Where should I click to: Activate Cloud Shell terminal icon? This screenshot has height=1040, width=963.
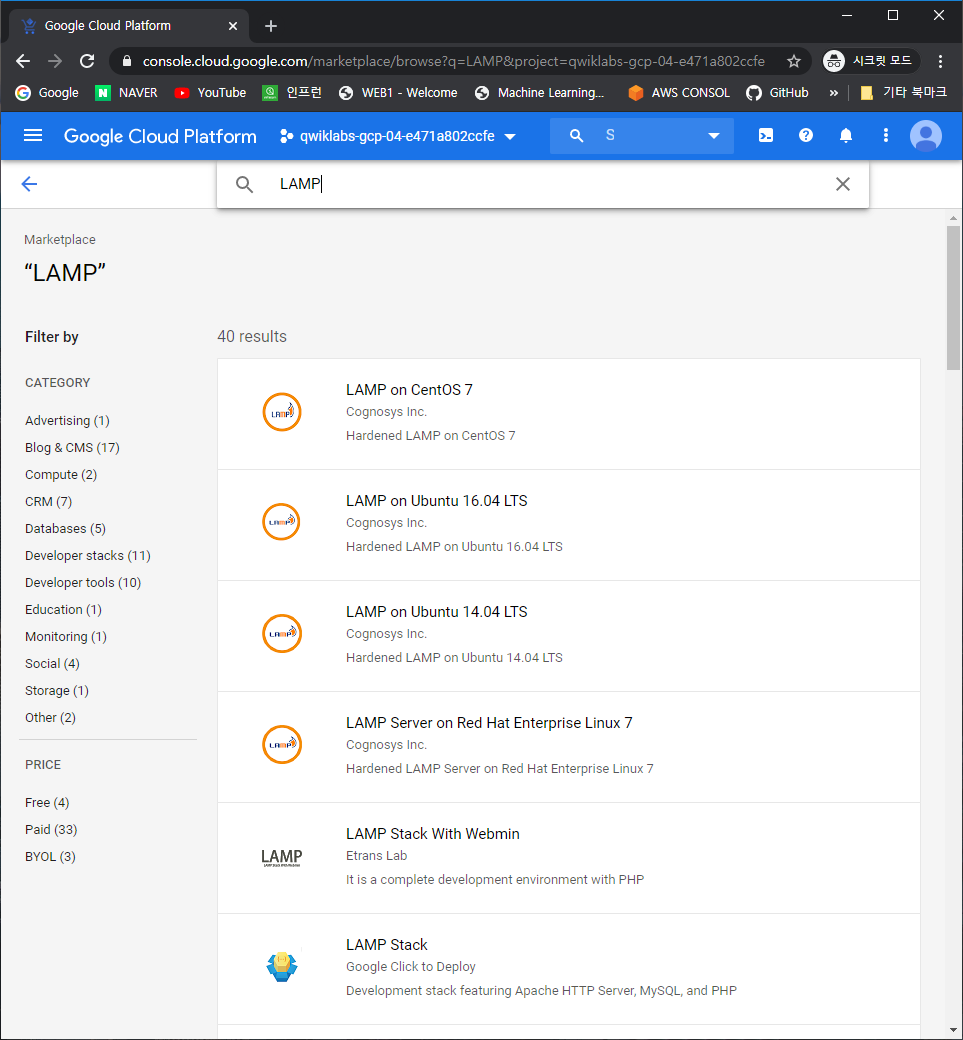point(765,136)
